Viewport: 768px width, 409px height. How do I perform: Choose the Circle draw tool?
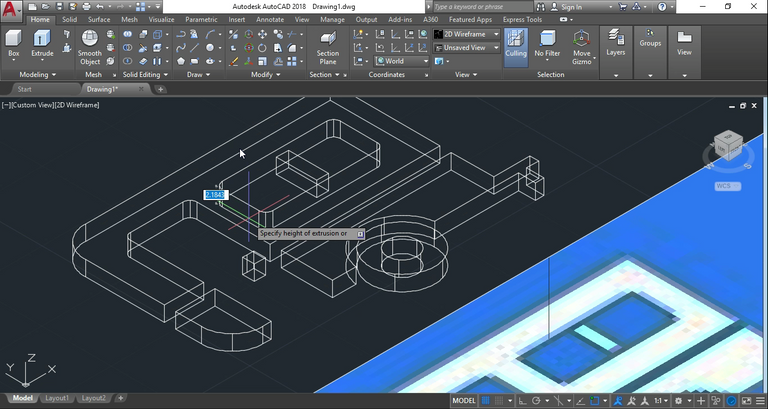click(x=210, y=48)
